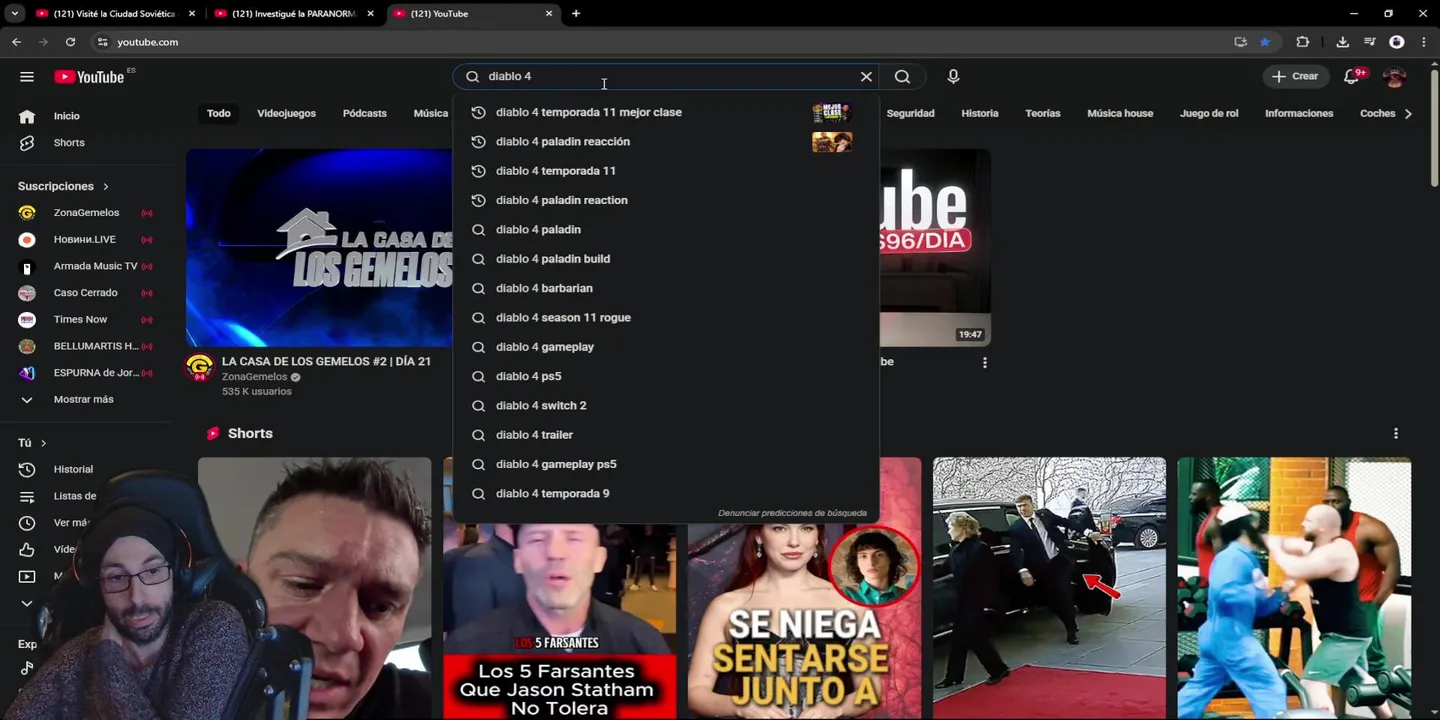
Task: Bookmark this page with star icon
Action: click(1265, 42)
